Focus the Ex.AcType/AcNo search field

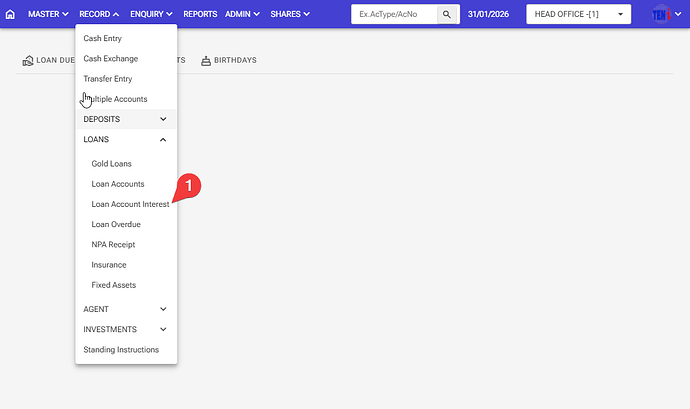point(393,15)
